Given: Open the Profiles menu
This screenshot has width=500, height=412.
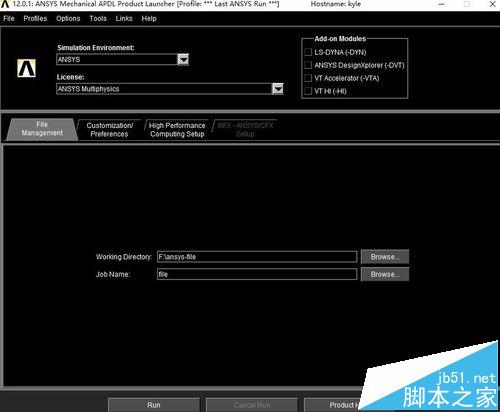Looking at the screenshot, I should (35, 18).
